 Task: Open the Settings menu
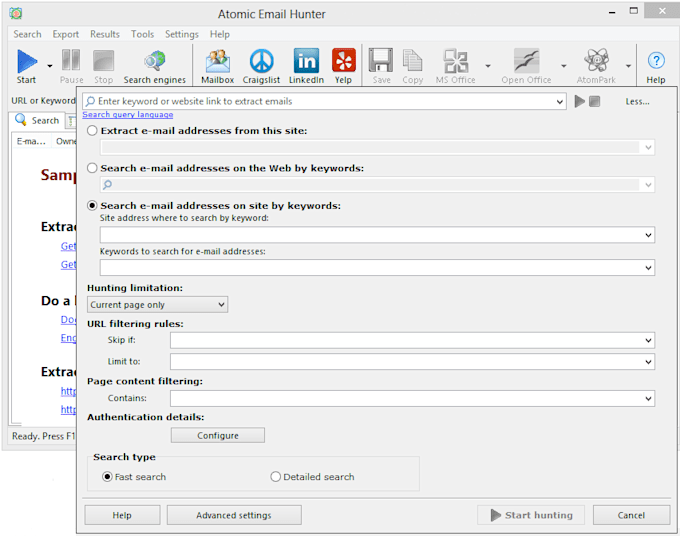click(182, 34)
